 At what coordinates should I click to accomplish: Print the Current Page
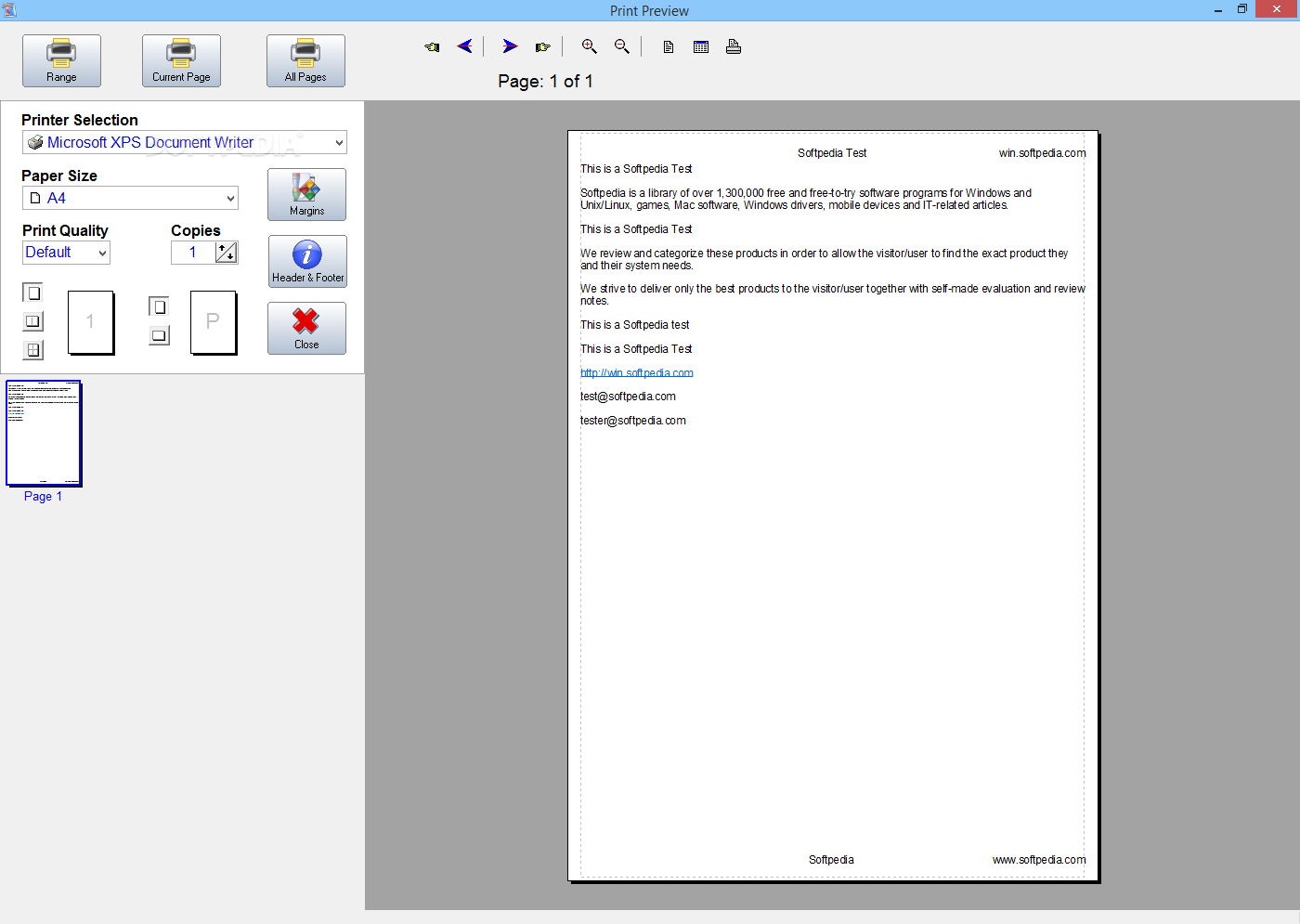pyautogui.click(x=181, y=61)
